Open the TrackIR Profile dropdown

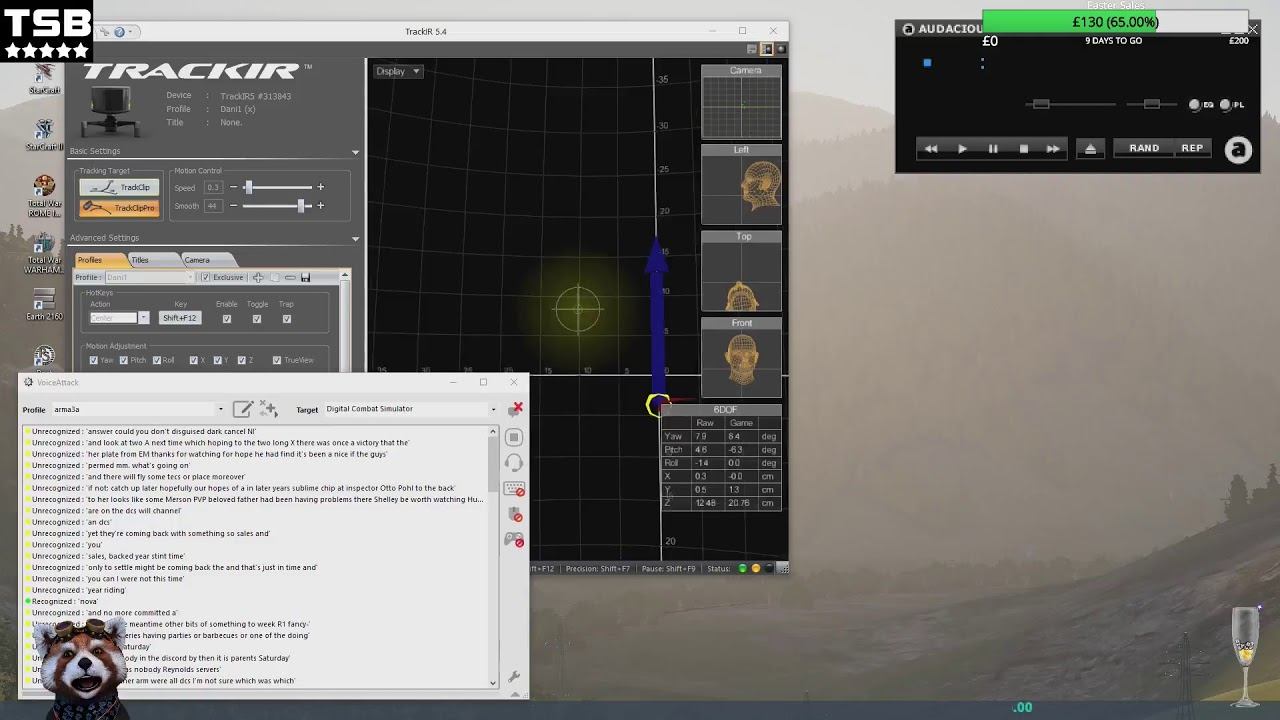150,277
